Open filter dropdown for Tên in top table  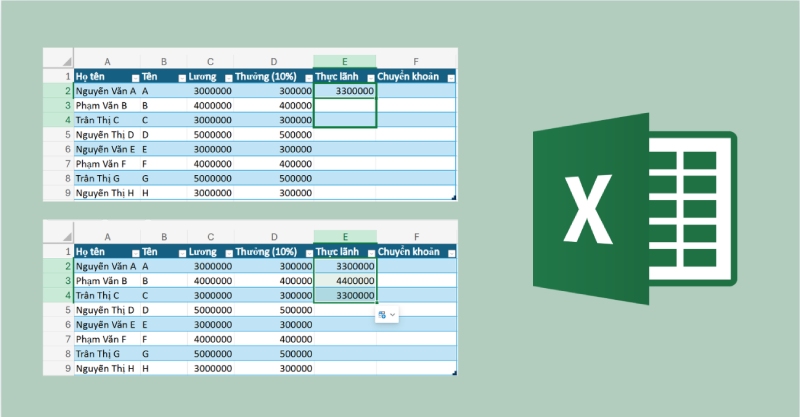pyautogui.click(x=182, y=78)
